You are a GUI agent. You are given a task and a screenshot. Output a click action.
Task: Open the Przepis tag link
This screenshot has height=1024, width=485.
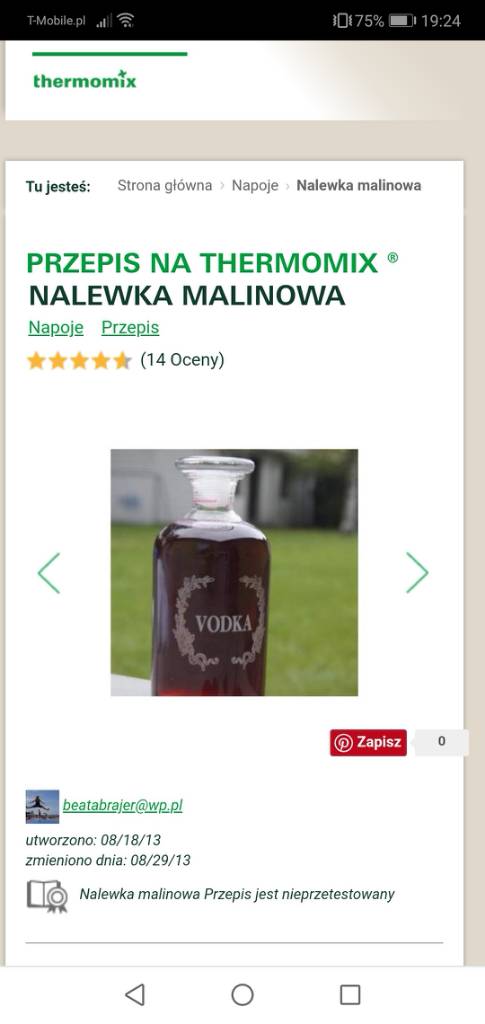130,328
